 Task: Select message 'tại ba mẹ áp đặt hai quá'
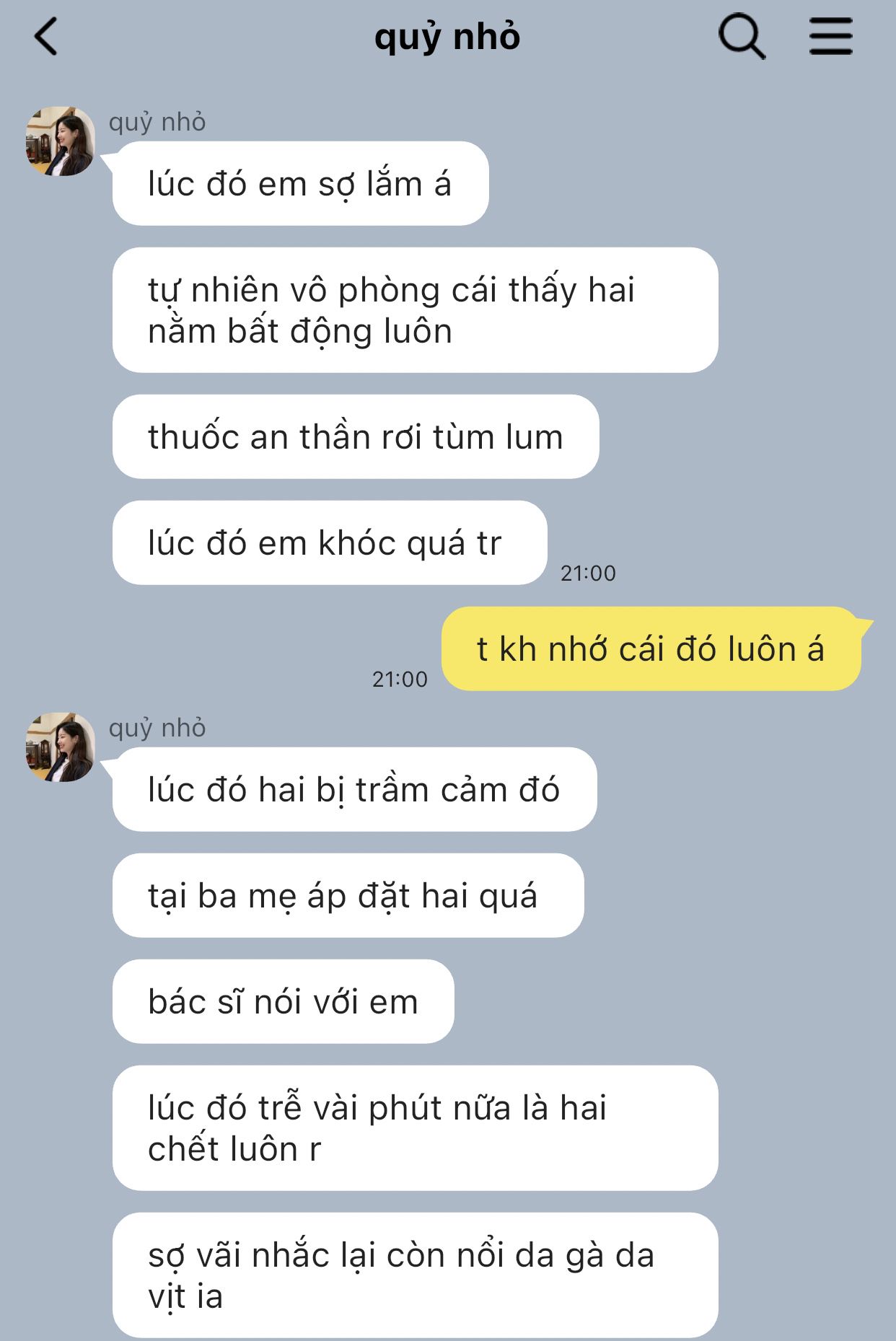tap(348, 895)
